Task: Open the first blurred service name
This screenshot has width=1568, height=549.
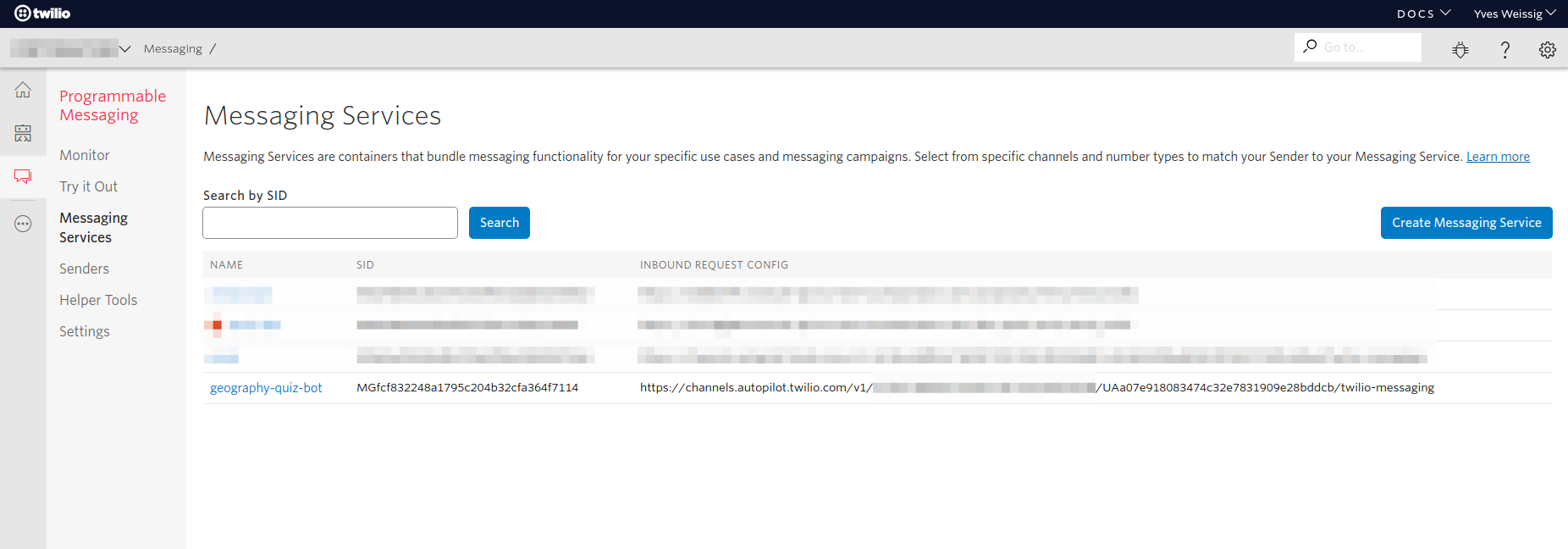Action: (241, 294)
